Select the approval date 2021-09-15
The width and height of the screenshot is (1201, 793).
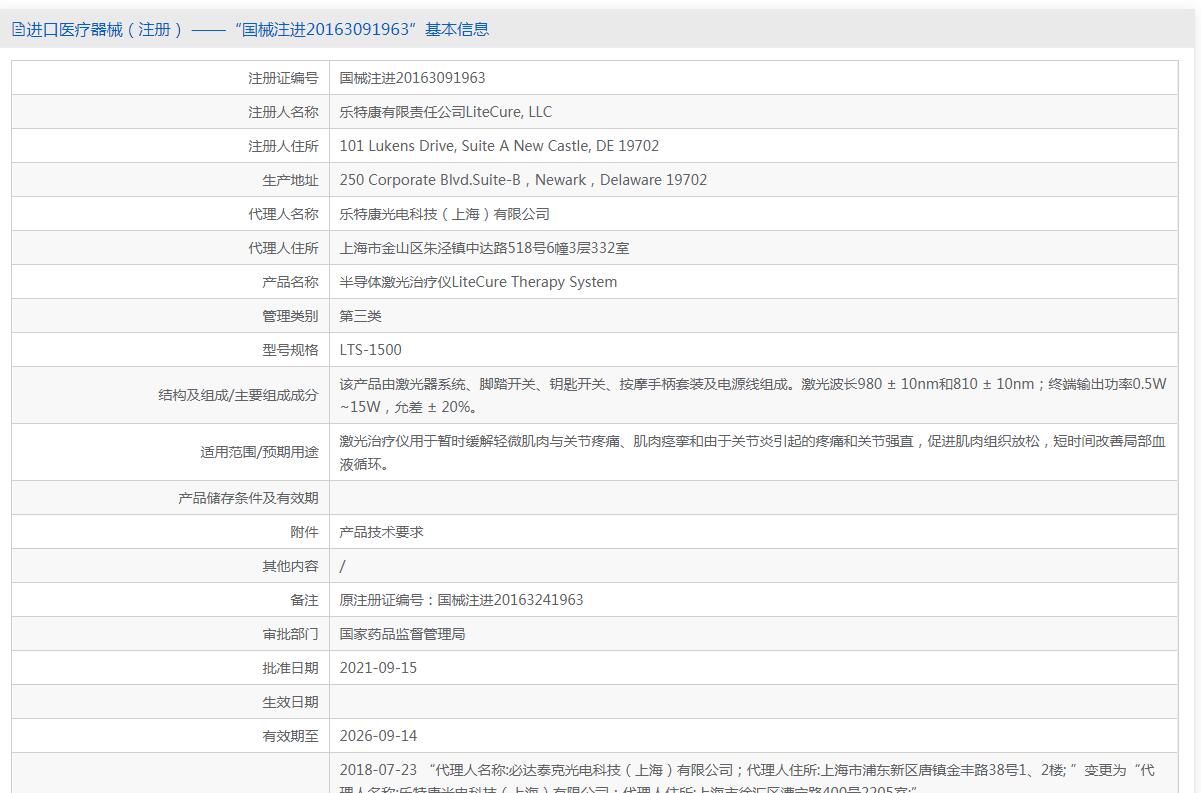(x=378, y=668)
